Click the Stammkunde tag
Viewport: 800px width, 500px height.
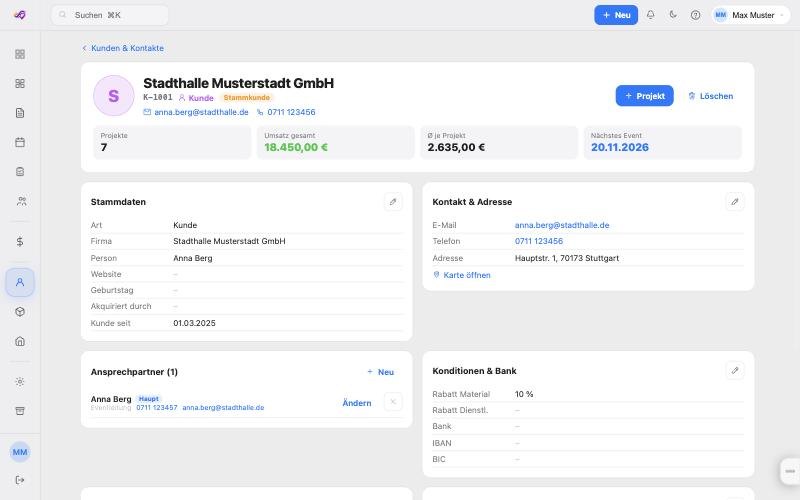246,97
